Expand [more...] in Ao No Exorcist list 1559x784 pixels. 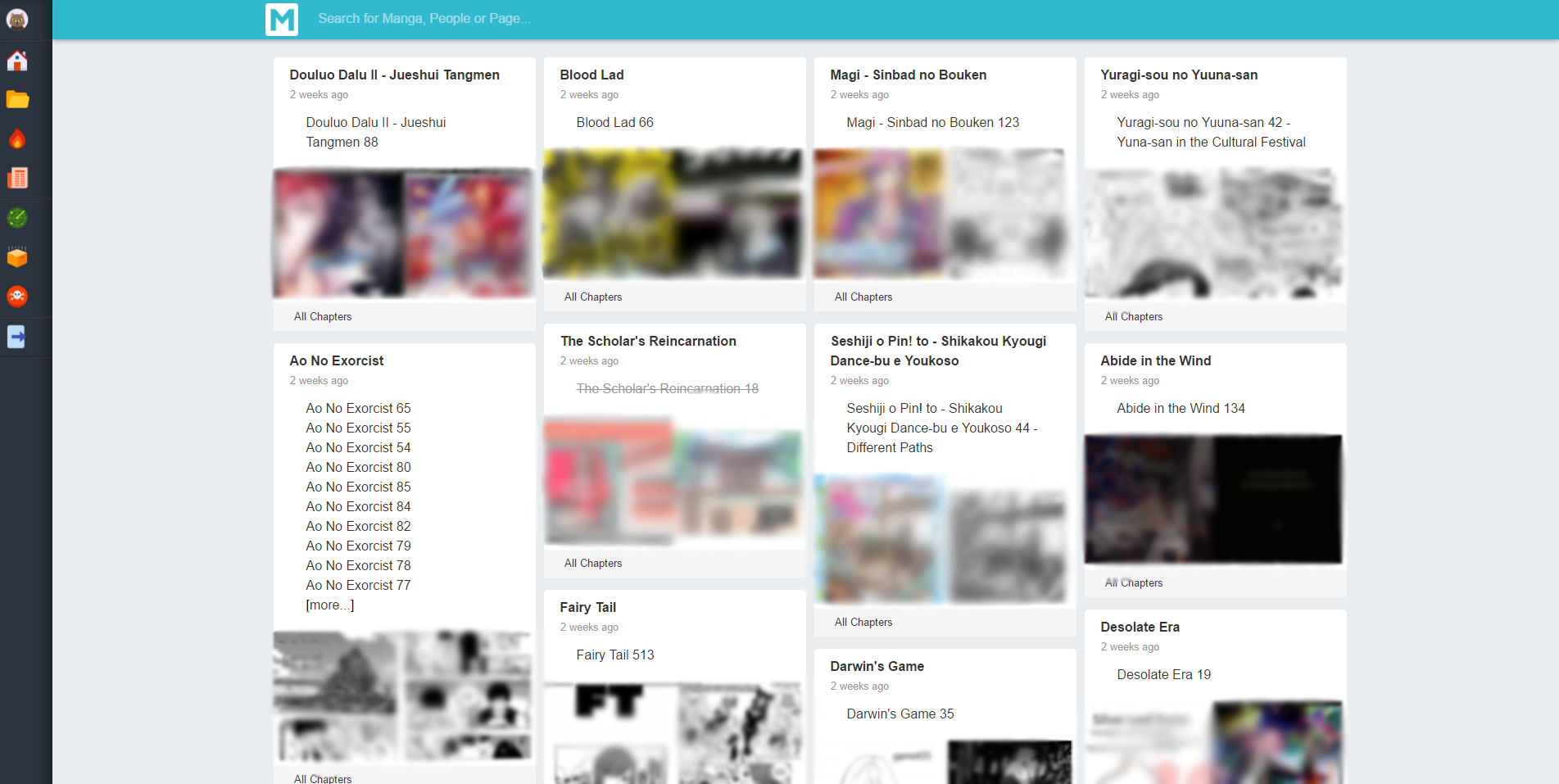click(329, 605)
